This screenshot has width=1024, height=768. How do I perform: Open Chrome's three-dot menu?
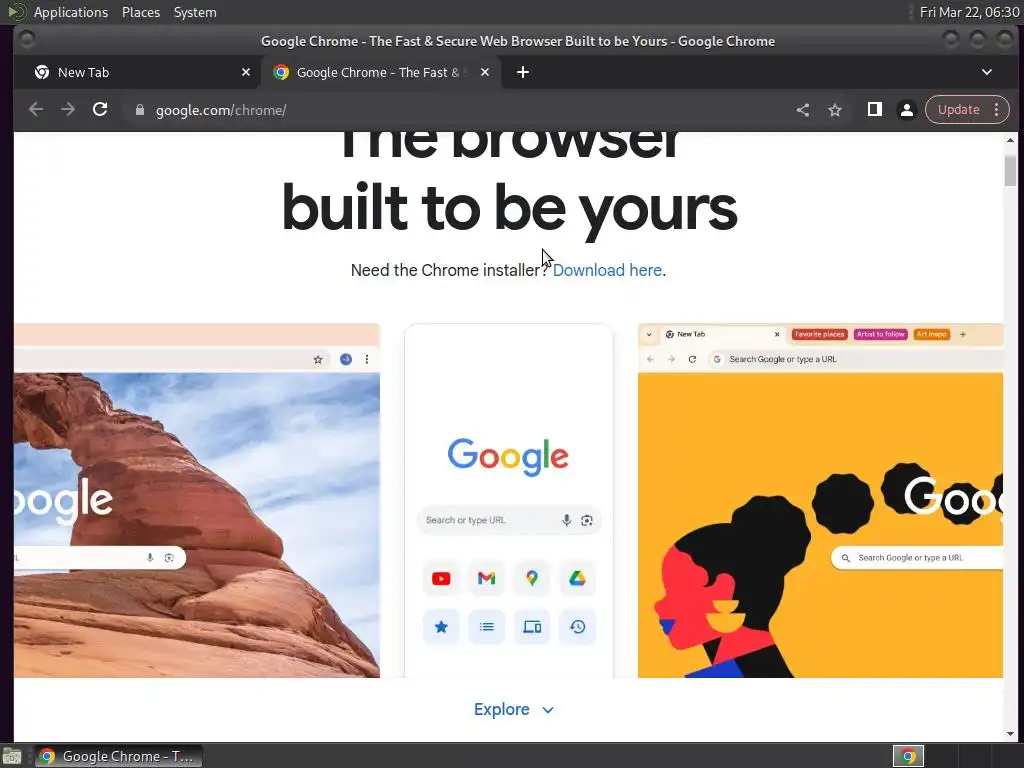[997, 110]
